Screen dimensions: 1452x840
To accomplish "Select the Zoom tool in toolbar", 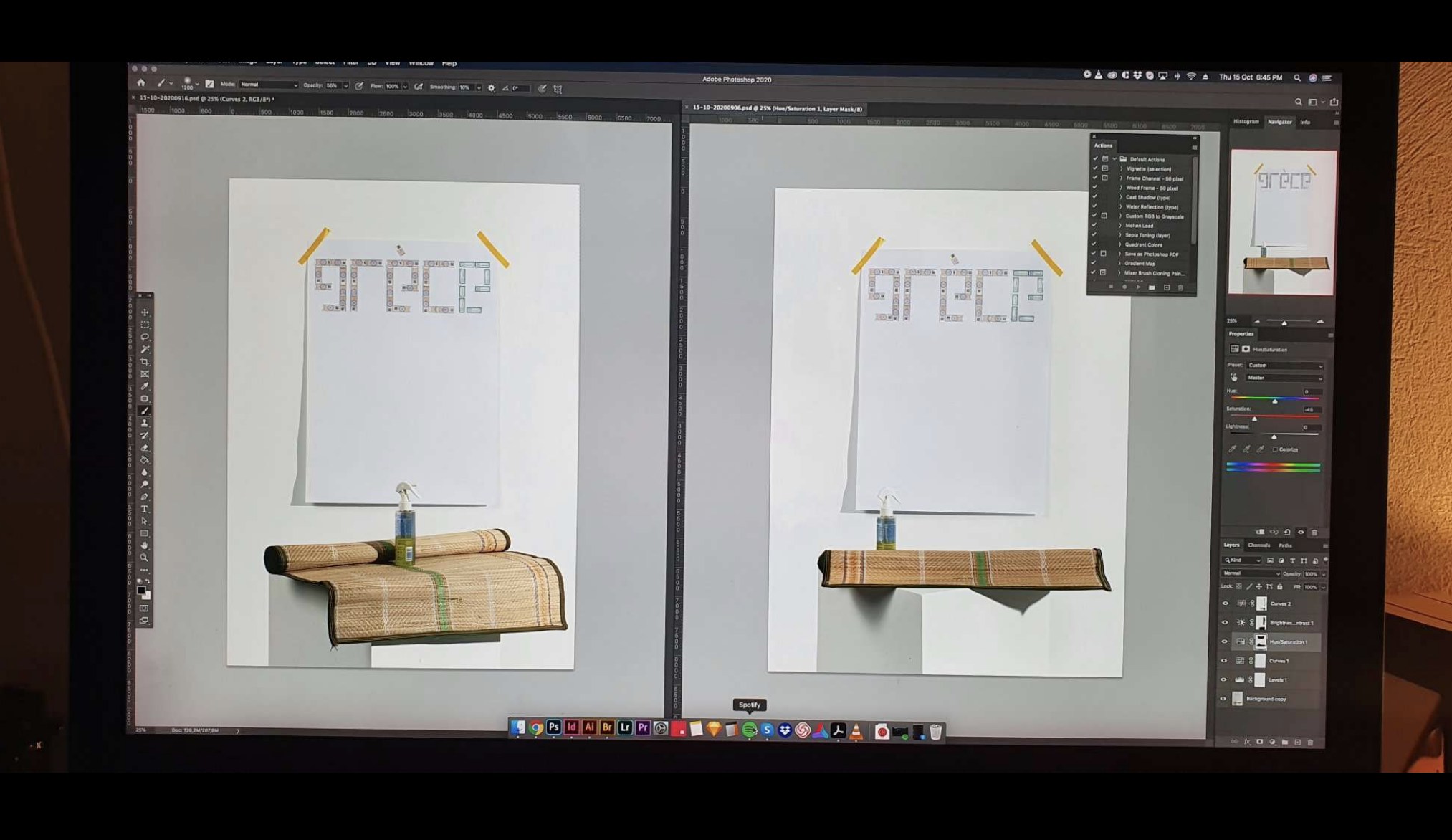I will point(145,558).
